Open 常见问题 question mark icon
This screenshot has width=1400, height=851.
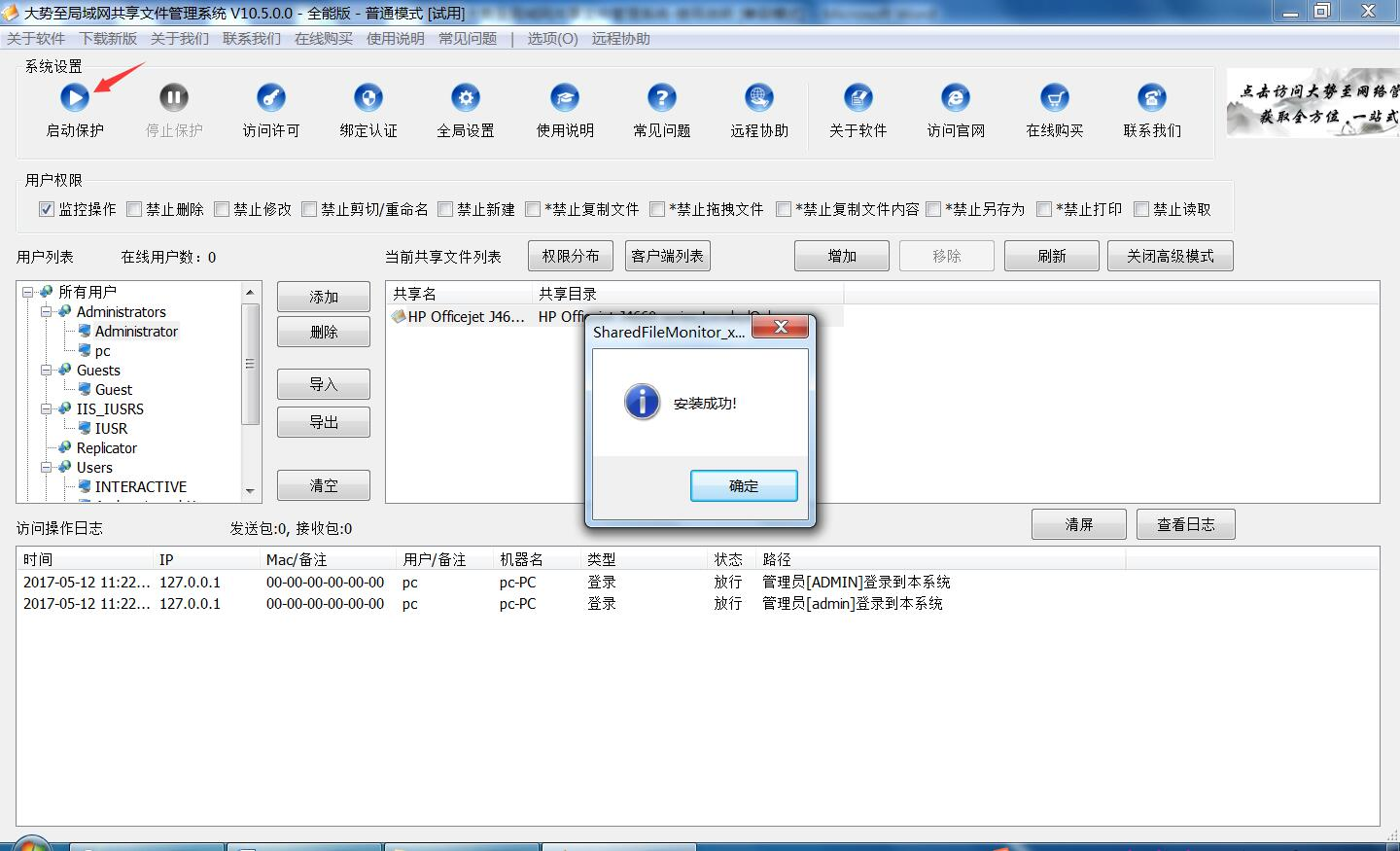662,97
